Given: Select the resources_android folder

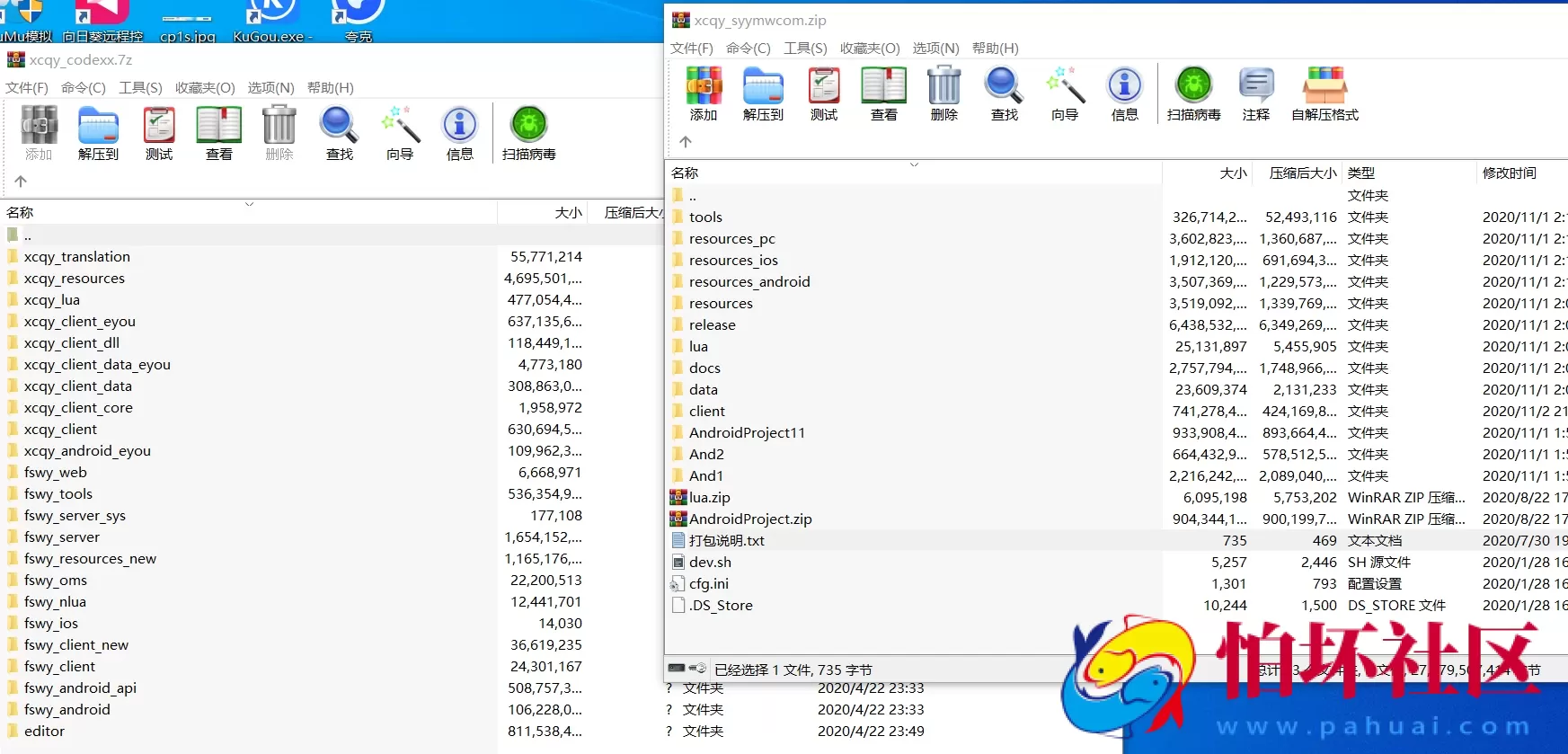Looking at the screenshot, I should (x=749, y=282).
